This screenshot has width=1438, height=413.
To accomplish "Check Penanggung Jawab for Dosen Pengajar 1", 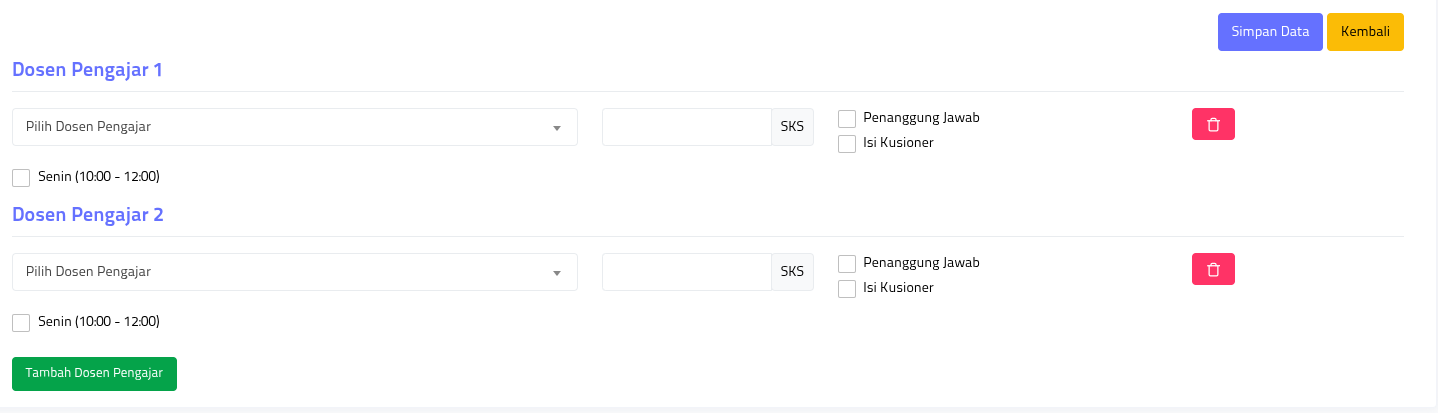I will 847,118.
